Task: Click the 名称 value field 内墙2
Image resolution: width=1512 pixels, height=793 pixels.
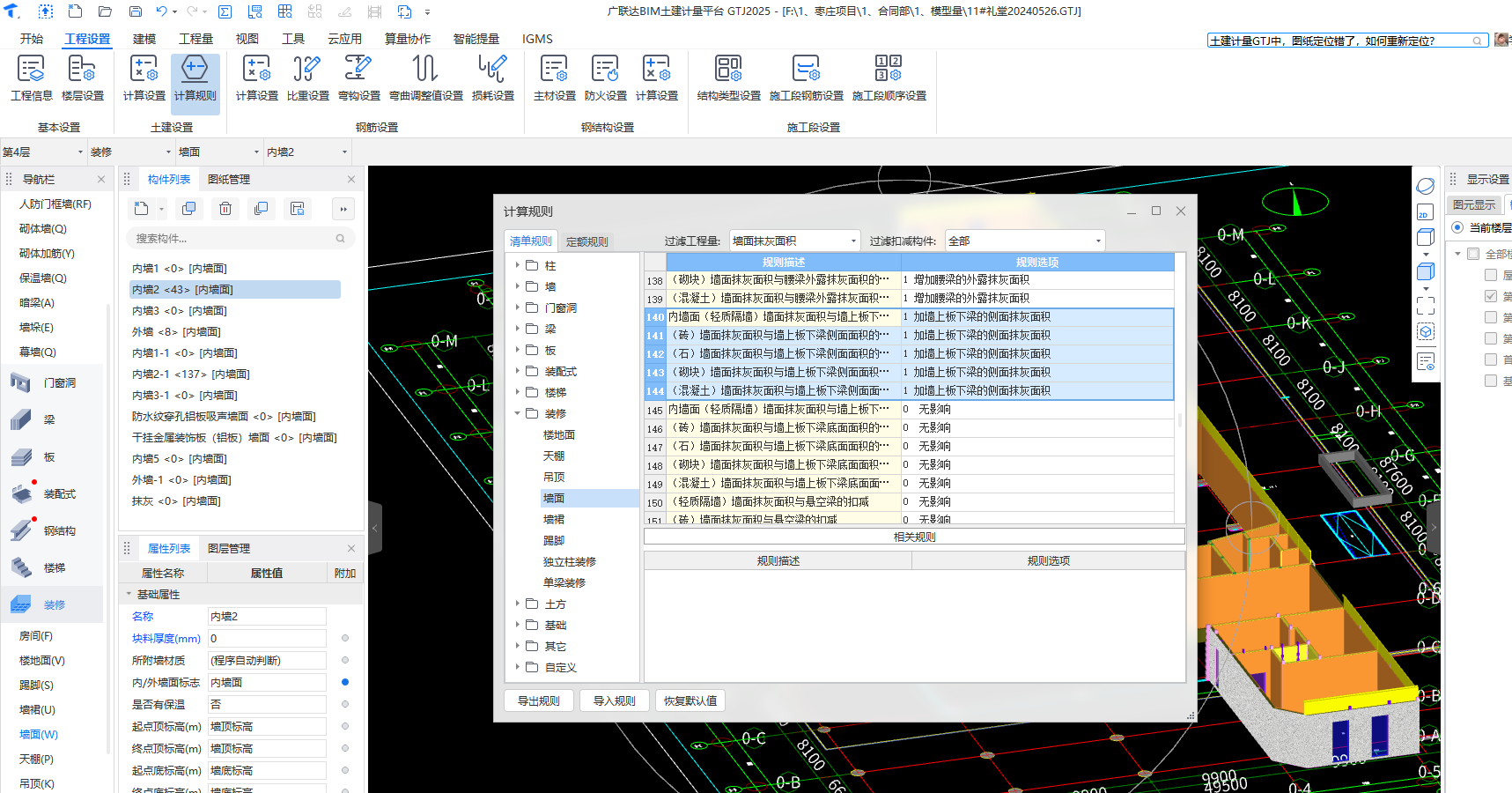Action: (267, 616)
